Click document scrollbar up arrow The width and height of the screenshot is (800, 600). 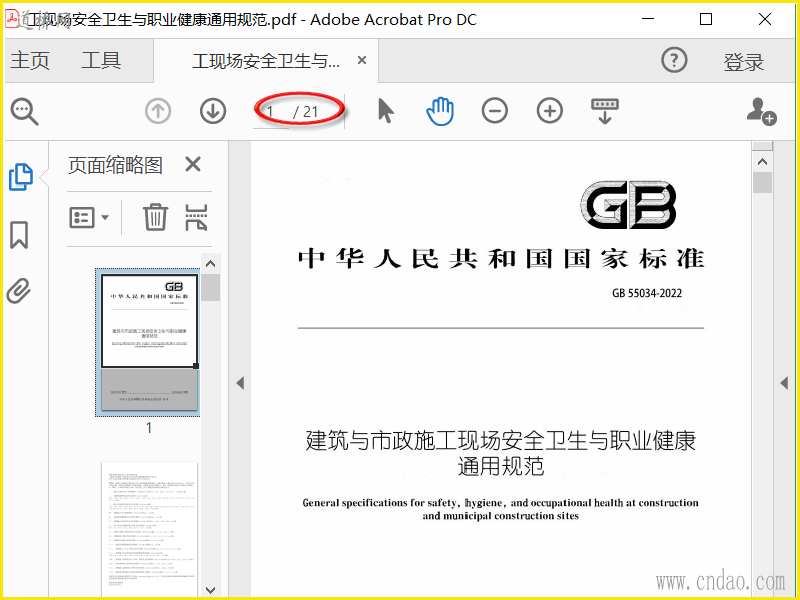tap(762, 162)
